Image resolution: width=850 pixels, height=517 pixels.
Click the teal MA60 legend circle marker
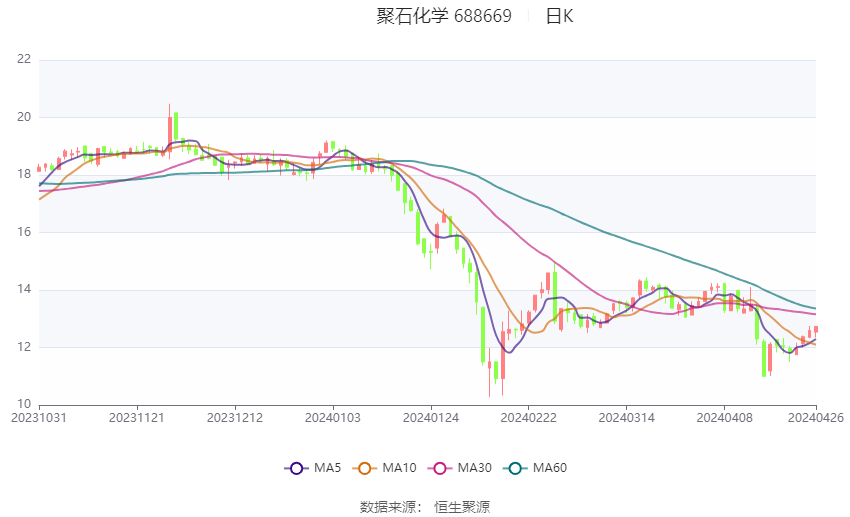[x=515, y=468]
